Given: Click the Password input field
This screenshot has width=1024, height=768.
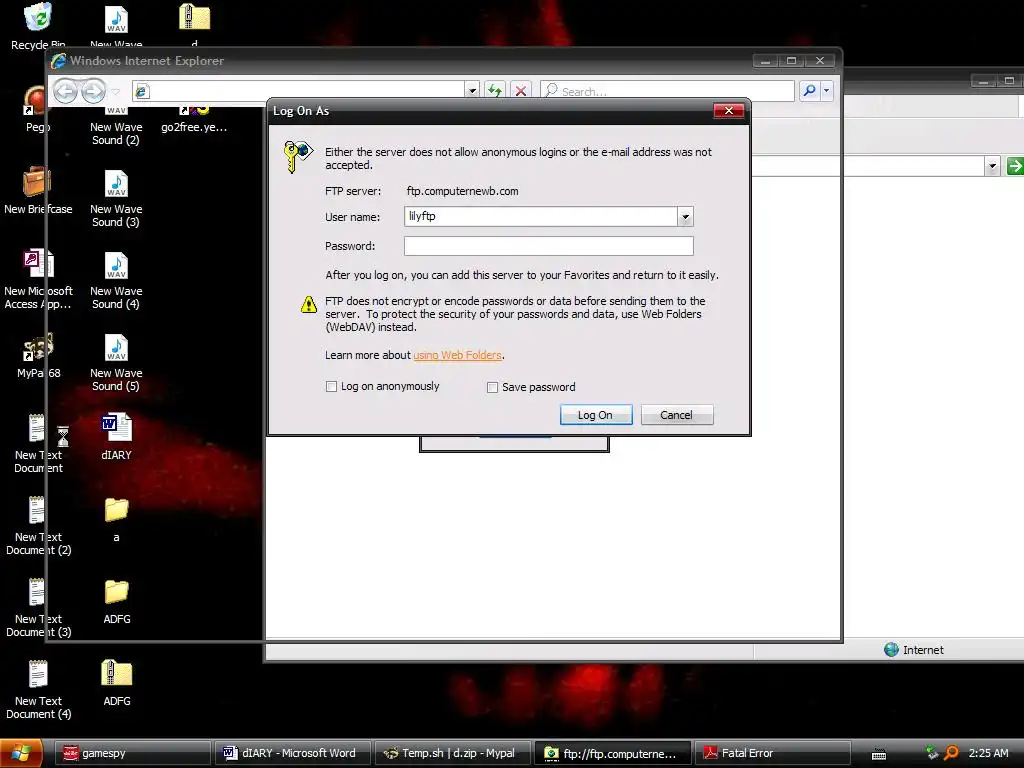Looking at the screenshot, I should tap(549, 246).
